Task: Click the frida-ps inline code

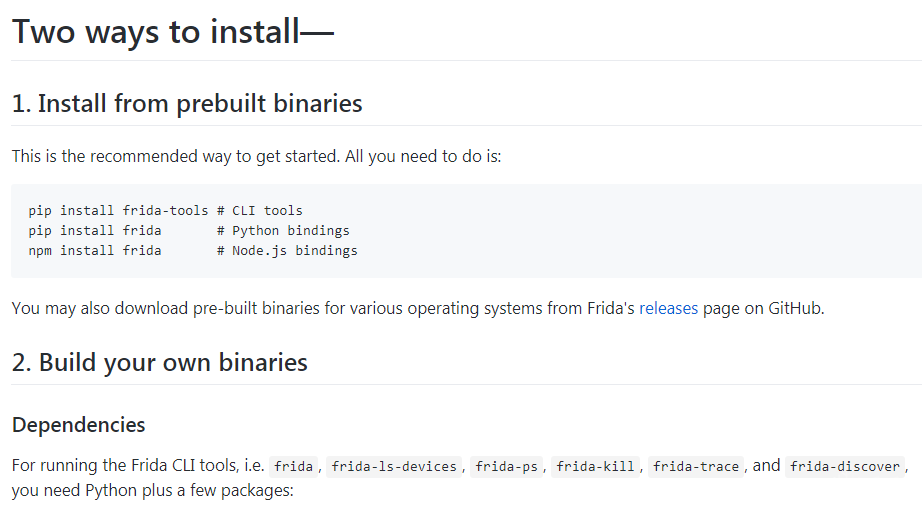Action: [x=507, y=466]
